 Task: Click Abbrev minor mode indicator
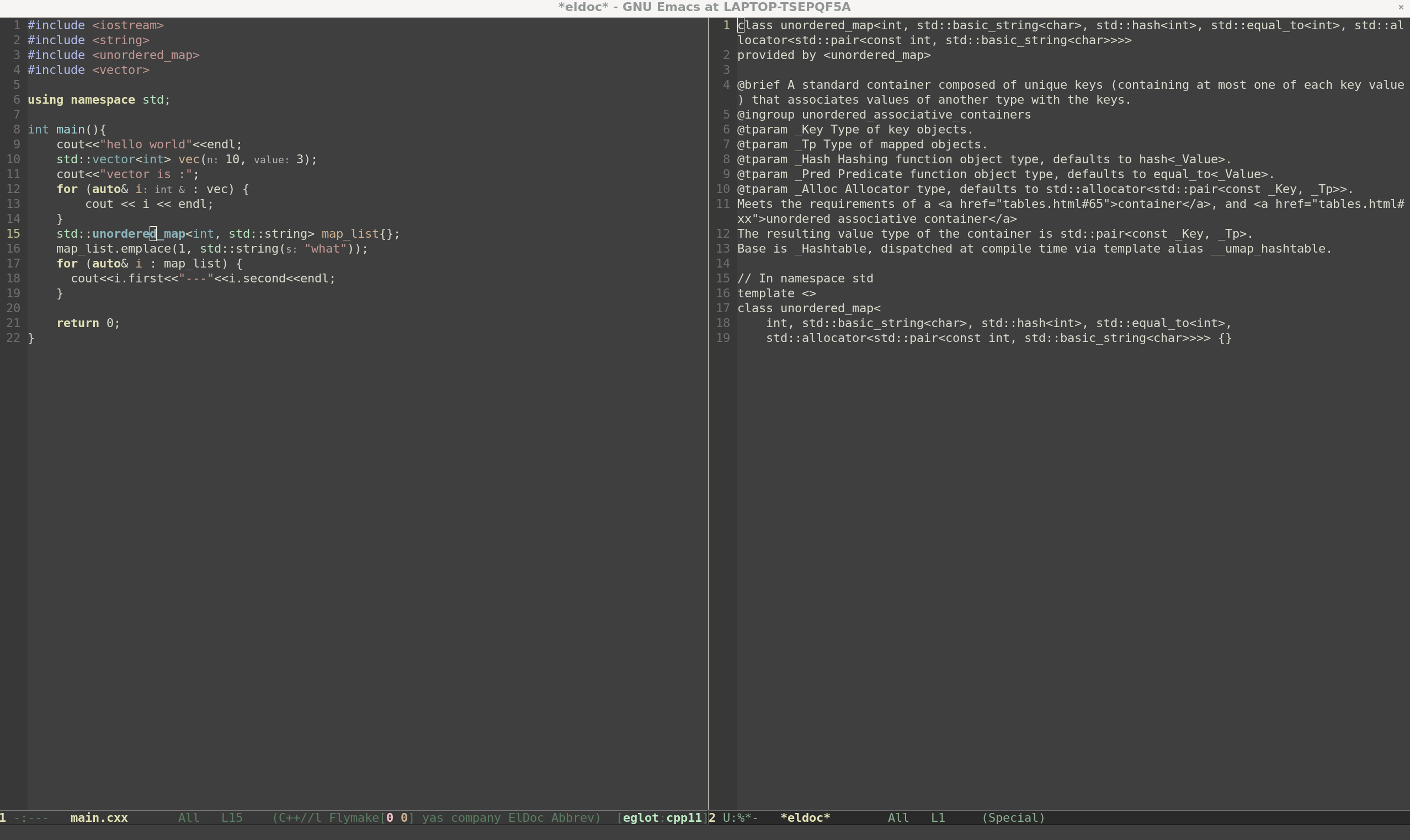572,818
